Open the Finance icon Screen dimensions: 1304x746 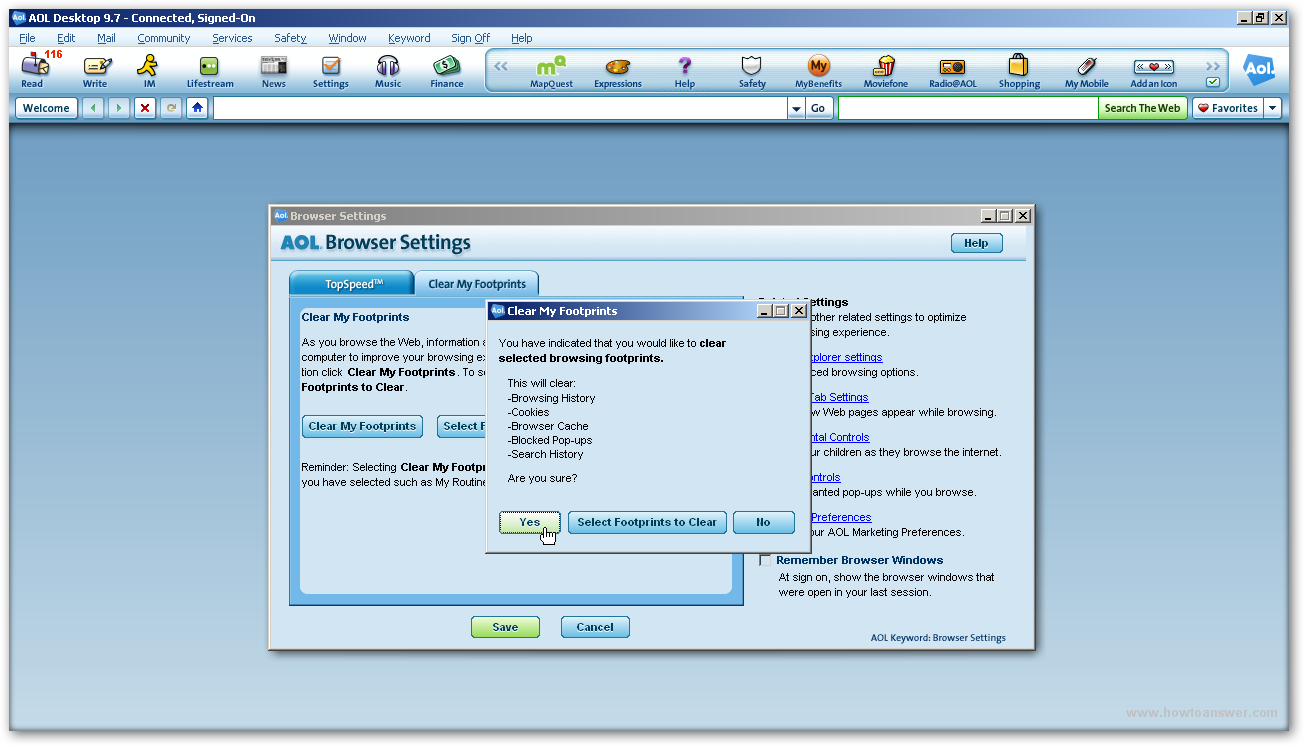(447, 70)
